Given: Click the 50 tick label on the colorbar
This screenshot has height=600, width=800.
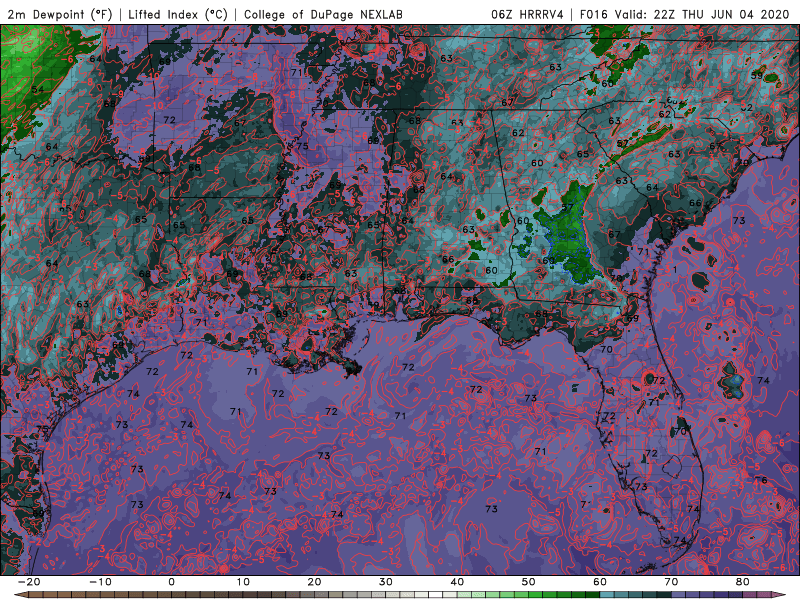Looking at the screenshot, I should click(529, 582).
